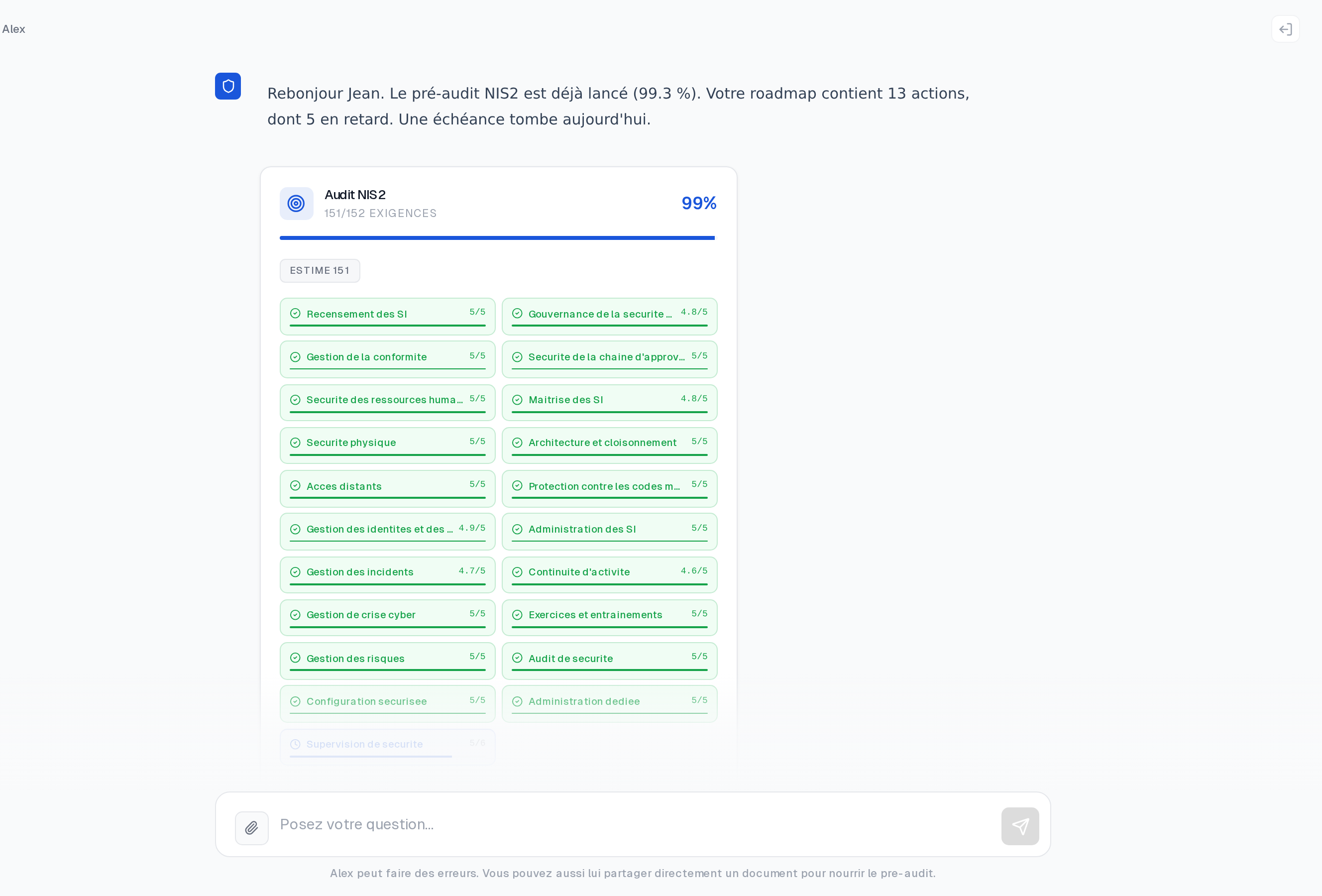Toggle the check circle on Administration dediee
Image resolution: width=1322 pixels, height=896 pixels.
517,701
